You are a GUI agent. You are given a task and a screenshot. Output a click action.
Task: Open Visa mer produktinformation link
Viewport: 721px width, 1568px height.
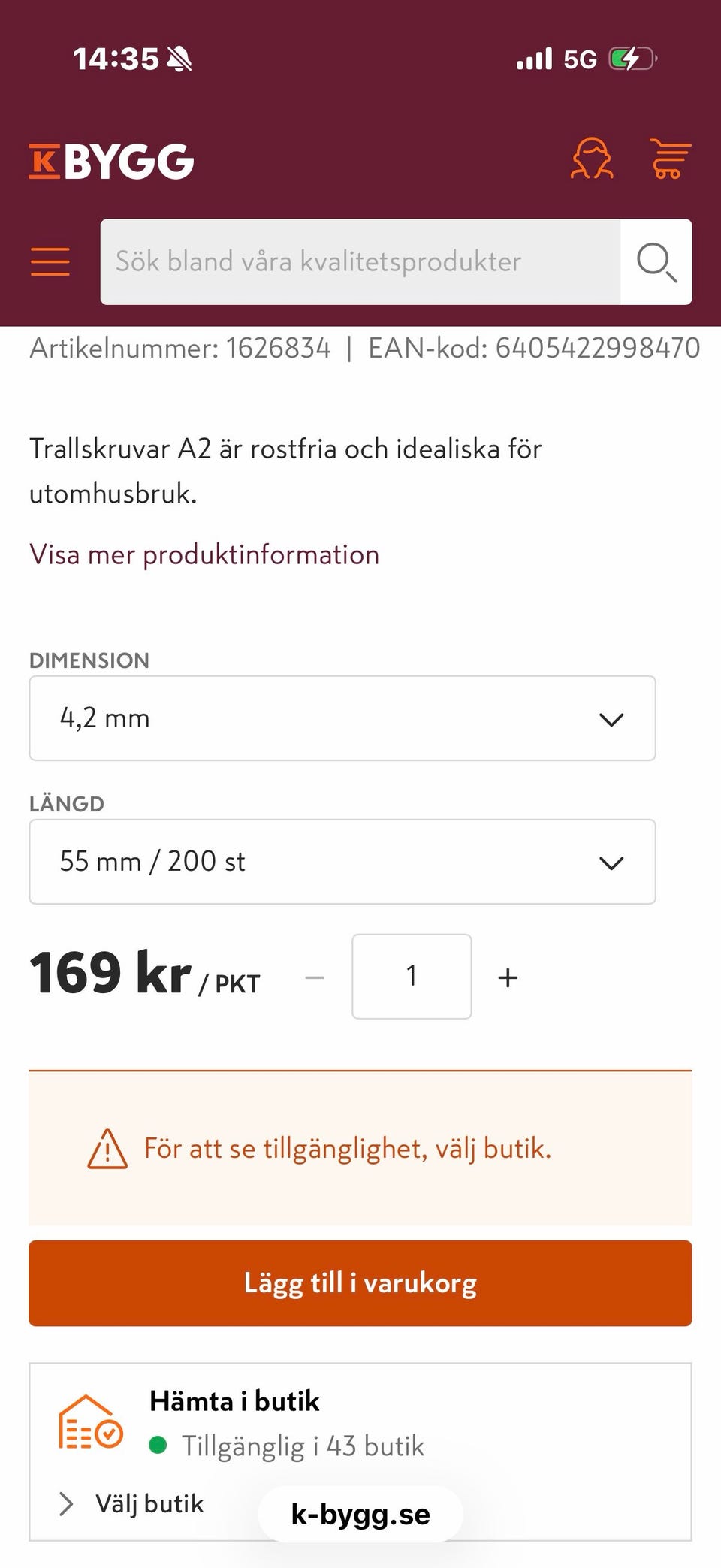[204, 554]
